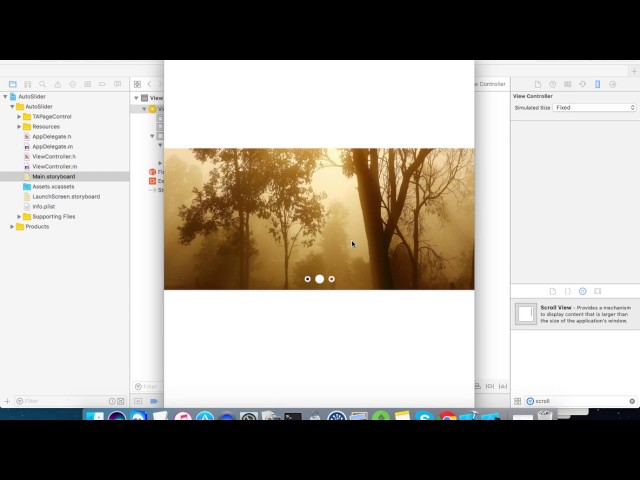Click the left page control dot
The image size is (640, 480).
[307, 279]
